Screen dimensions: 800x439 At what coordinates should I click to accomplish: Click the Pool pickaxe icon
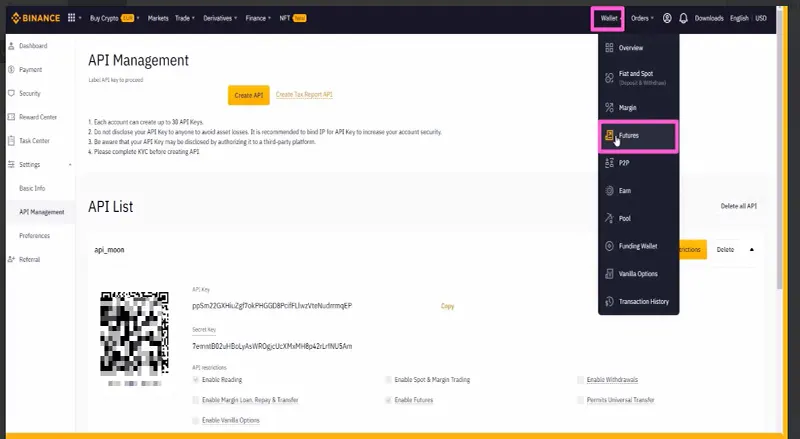coord(609,218)
